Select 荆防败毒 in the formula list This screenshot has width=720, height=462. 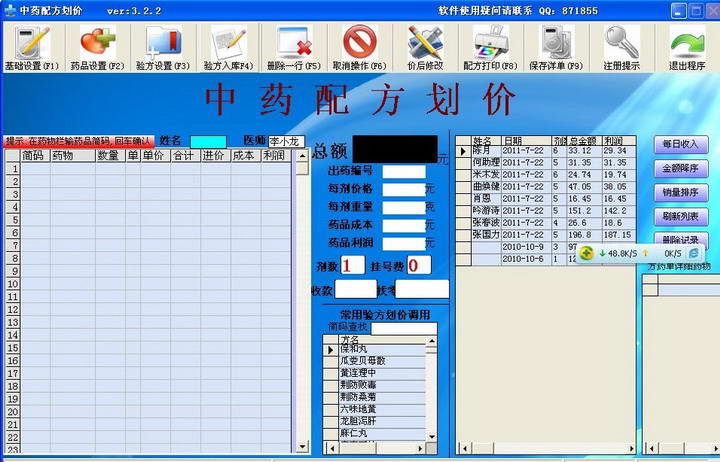(x=375, y=385)
